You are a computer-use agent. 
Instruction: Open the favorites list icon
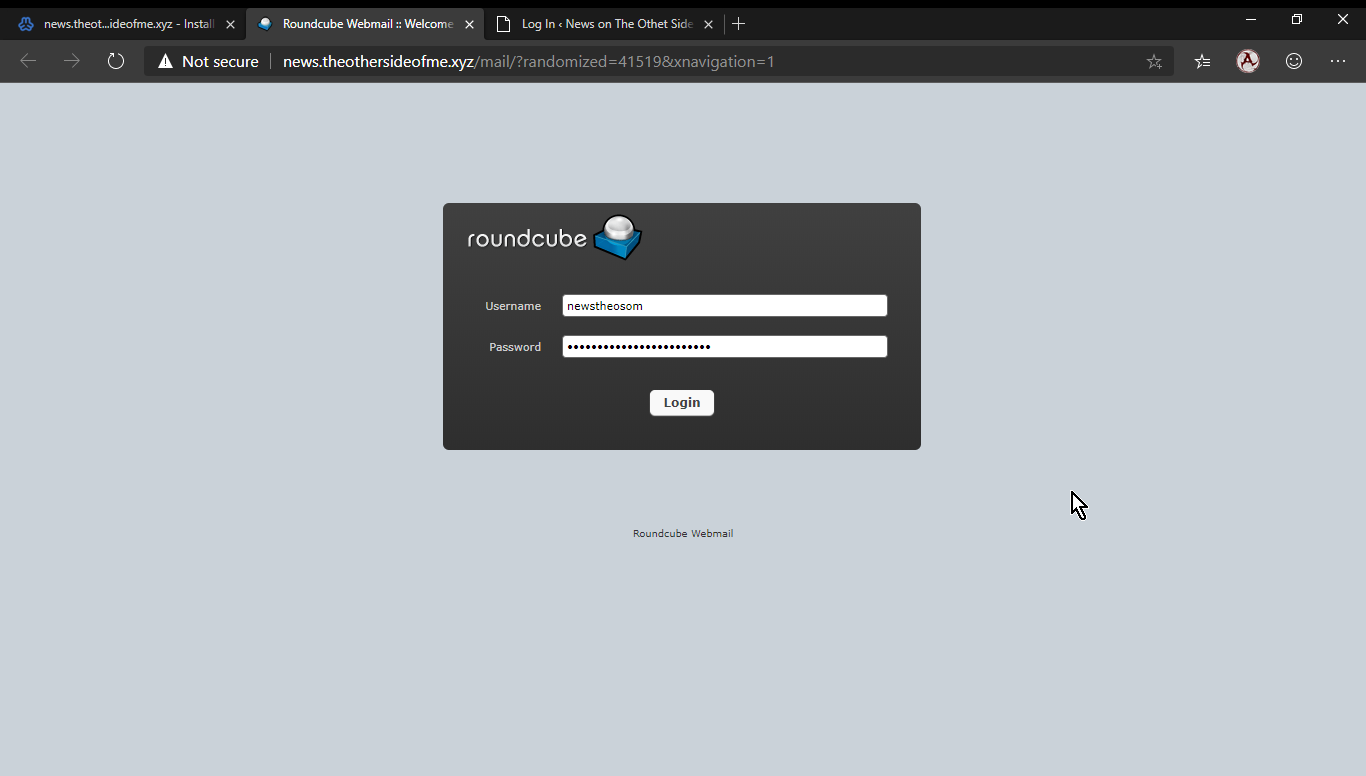tap(1202, 61)
